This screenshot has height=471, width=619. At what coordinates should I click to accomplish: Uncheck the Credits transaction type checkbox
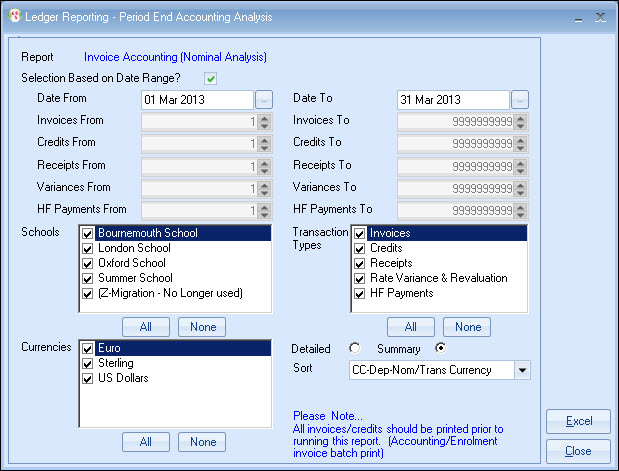(x=359, y=248)
